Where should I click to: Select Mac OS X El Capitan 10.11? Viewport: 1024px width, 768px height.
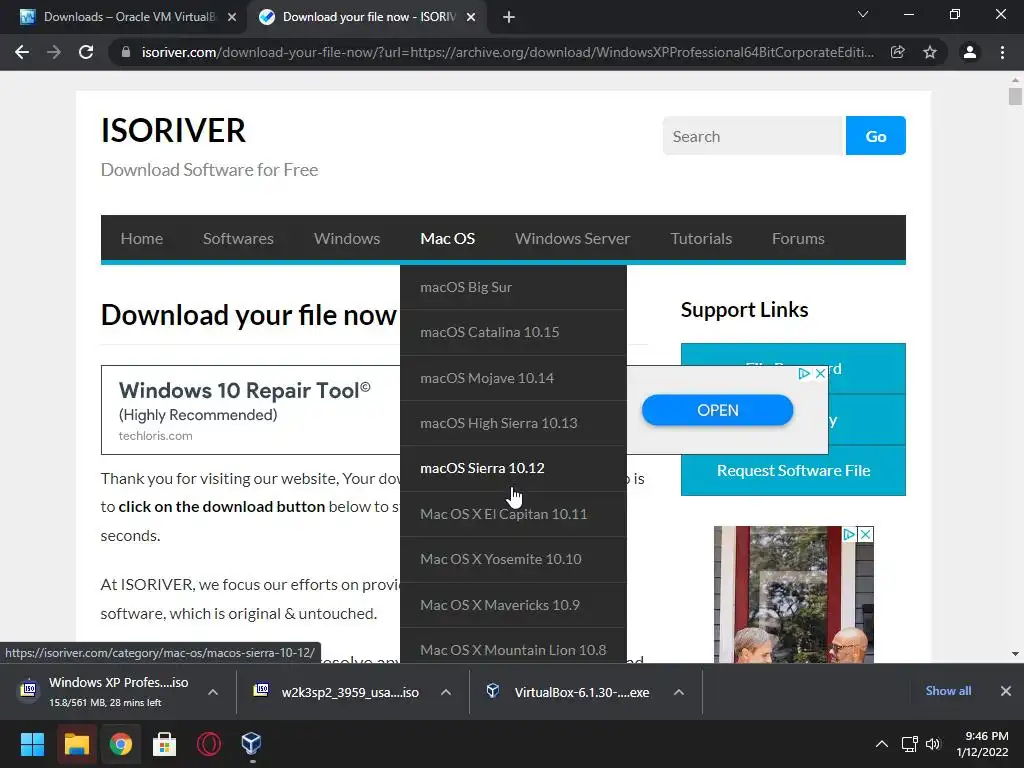(x=513, y=514)
